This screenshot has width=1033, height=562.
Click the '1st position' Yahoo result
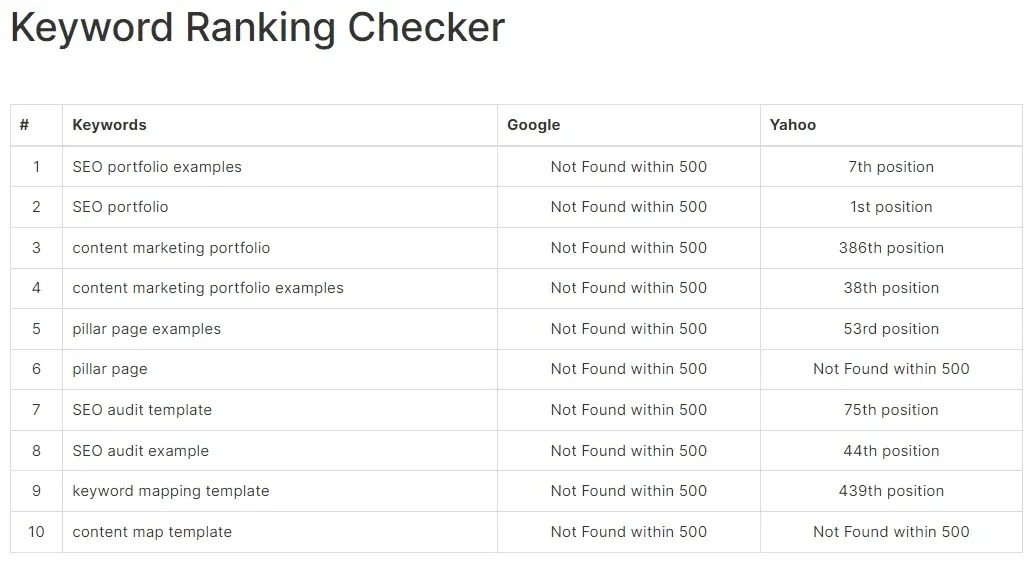(x=891, y=207)
